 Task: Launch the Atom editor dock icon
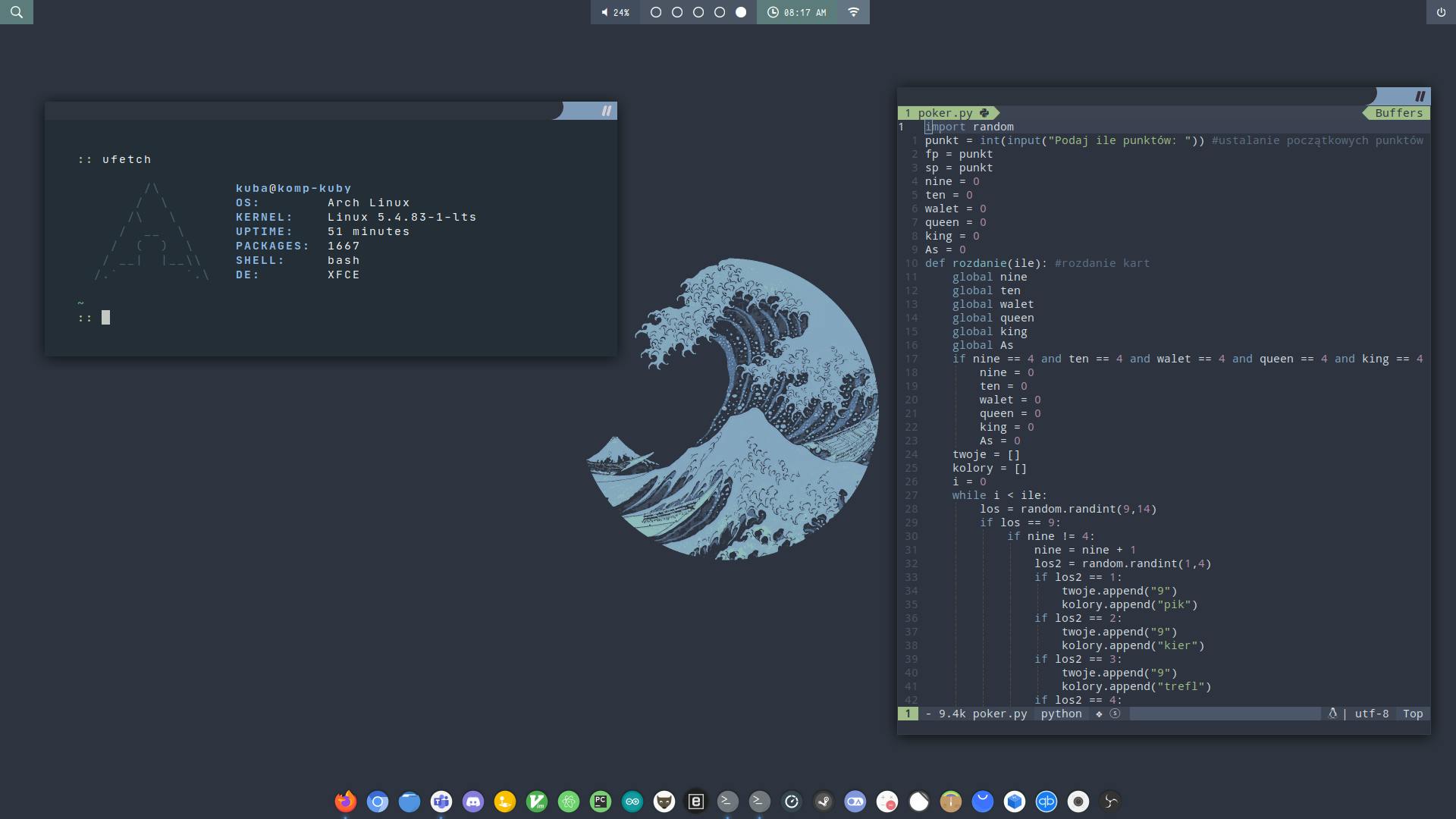pos(569,801)
